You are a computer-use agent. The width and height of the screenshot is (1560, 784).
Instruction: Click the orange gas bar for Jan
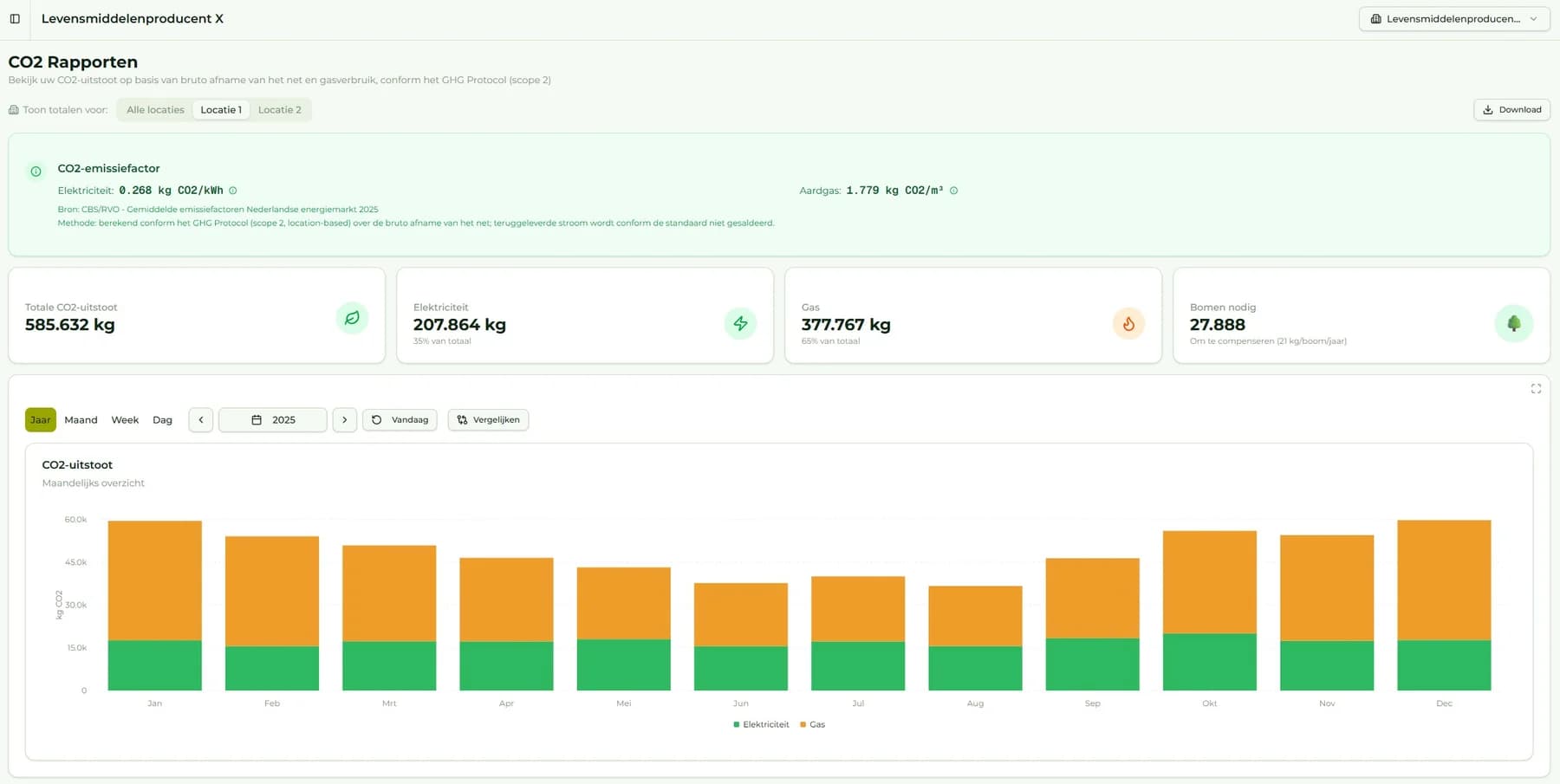click(x=155, y=580)
